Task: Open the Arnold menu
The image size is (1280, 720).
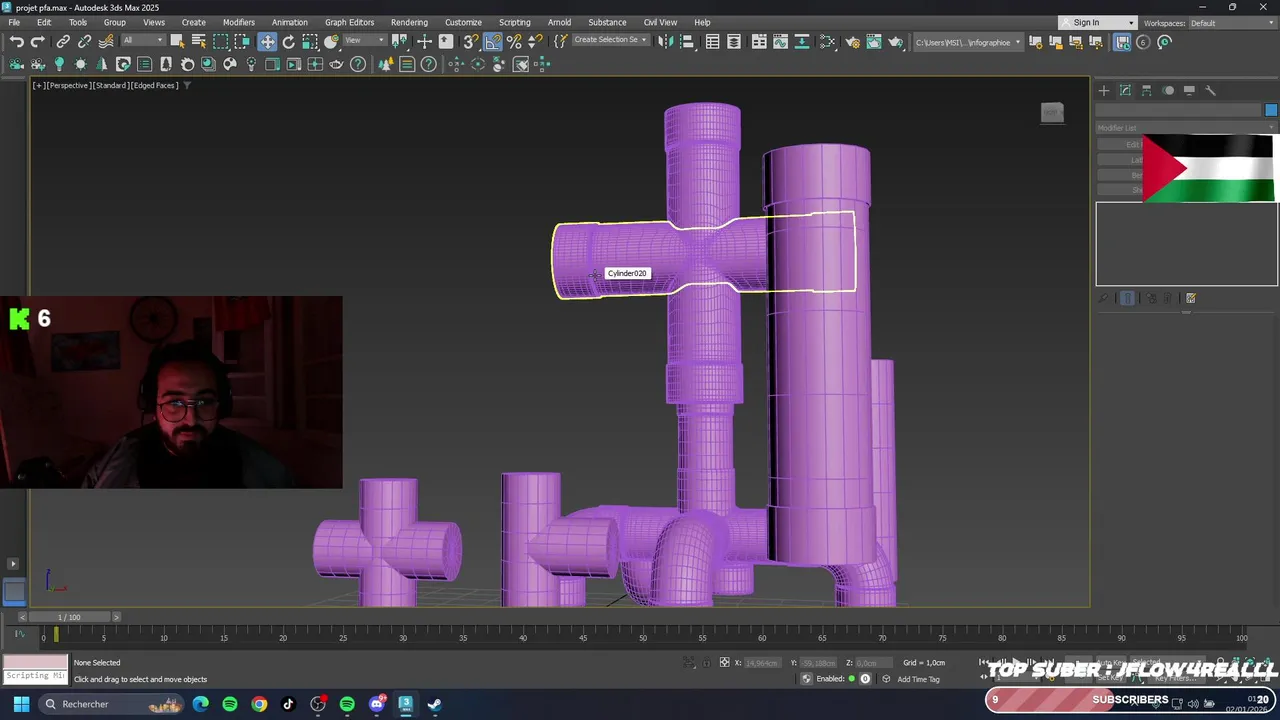Action: [559, 22]
